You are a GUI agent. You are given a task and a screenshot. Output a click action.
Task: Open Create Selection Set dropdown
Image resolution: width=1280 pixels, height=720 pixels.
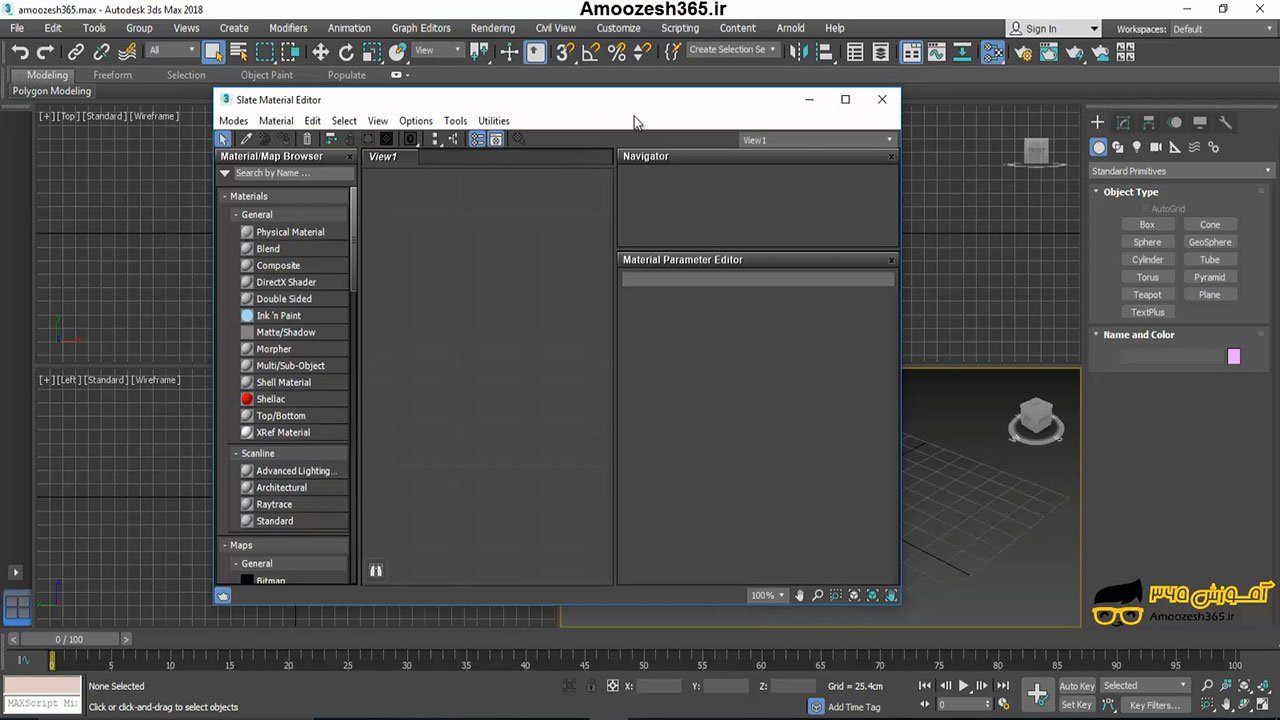click(x=732, y=50)
